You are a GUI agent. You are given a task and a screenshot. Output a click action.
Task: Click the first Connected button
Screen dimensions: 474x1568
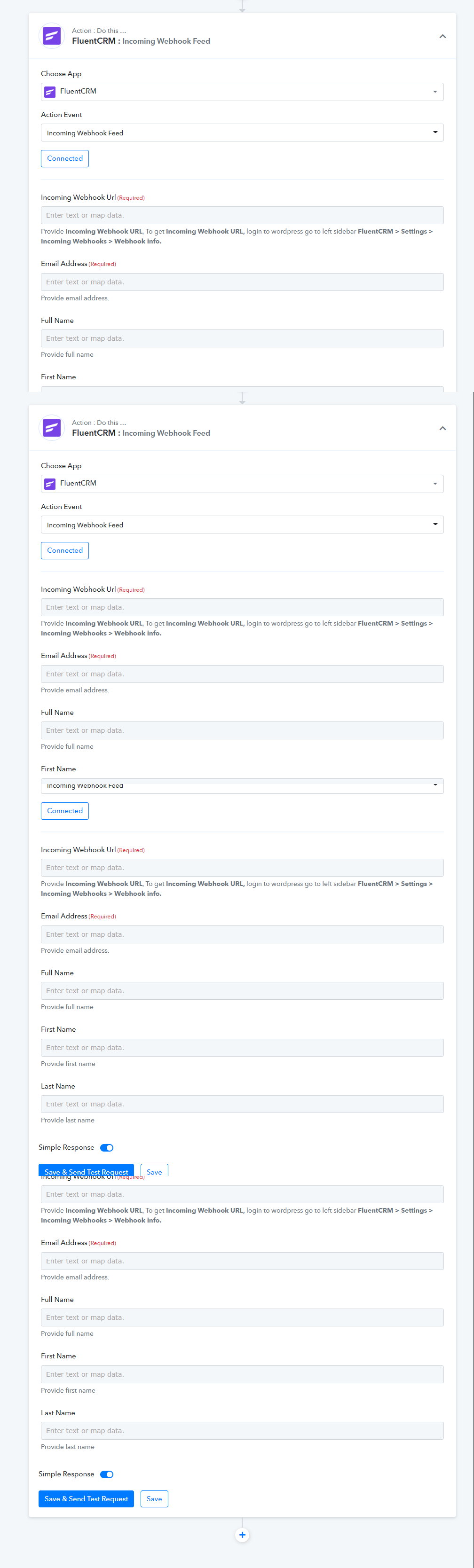[x=64, y=158]
